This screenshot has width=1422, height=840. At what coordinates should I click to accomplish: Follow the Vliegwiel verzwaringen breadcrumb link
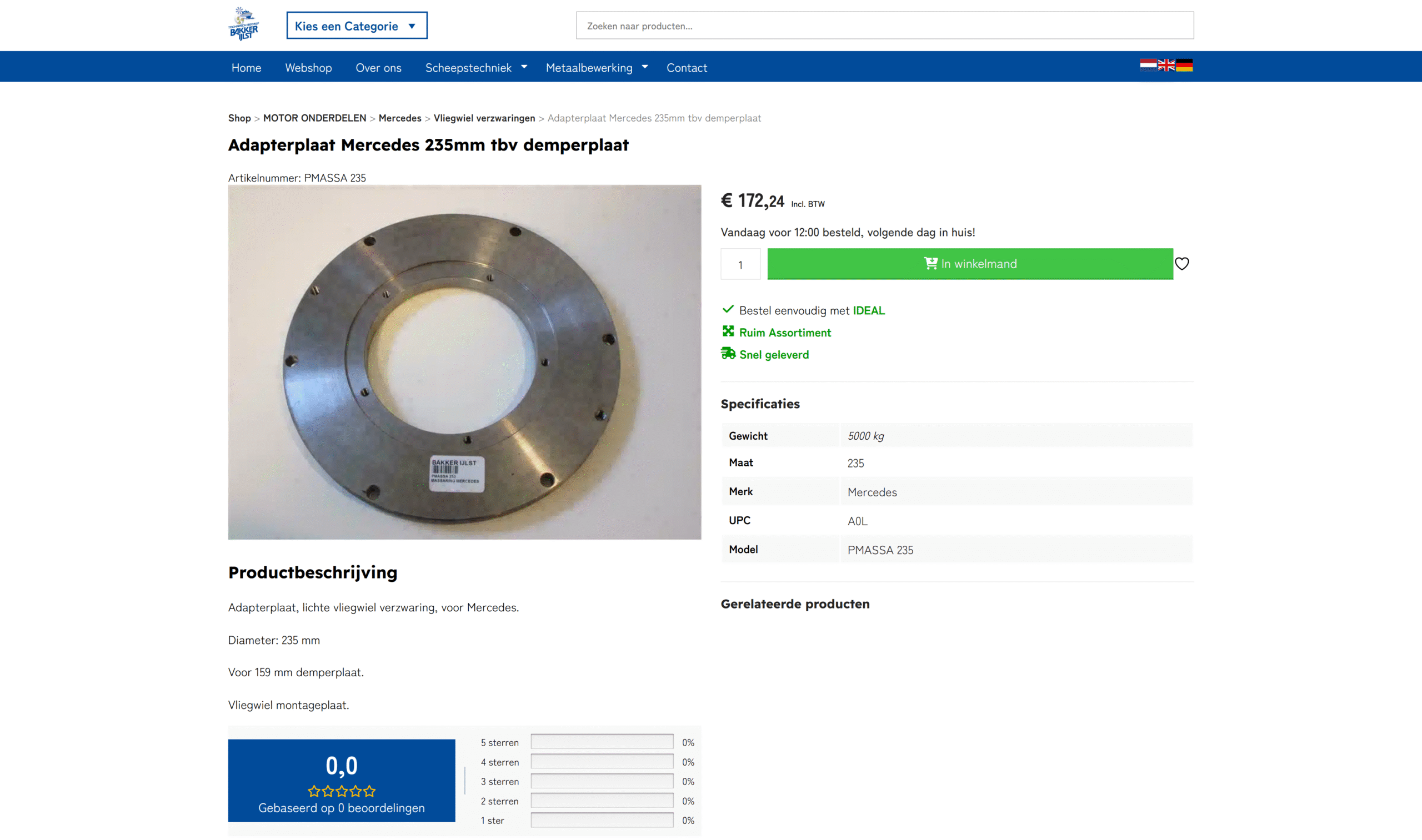click(x=484, y=118)
